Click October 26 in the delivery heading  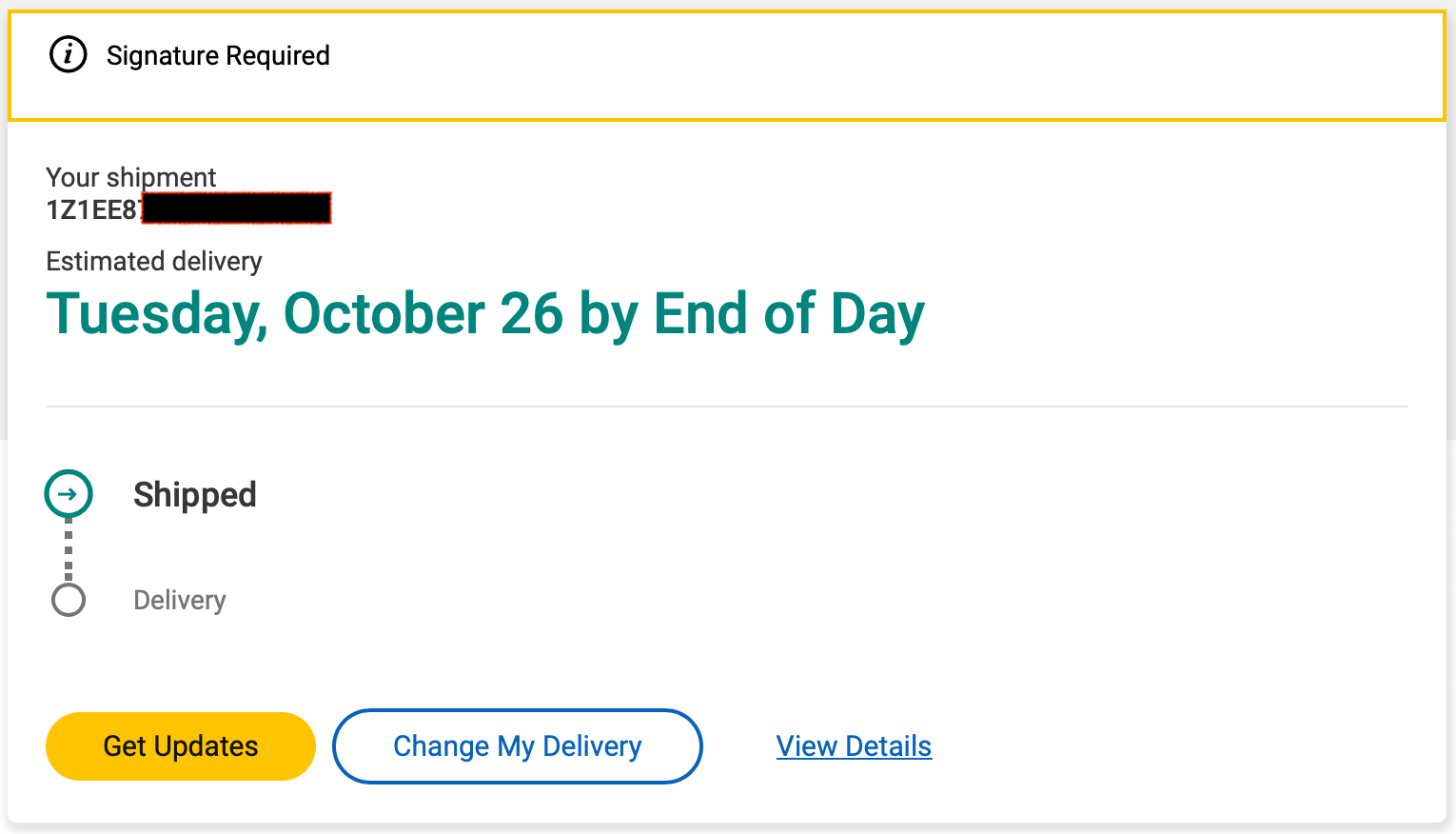(x=423, y=314)
